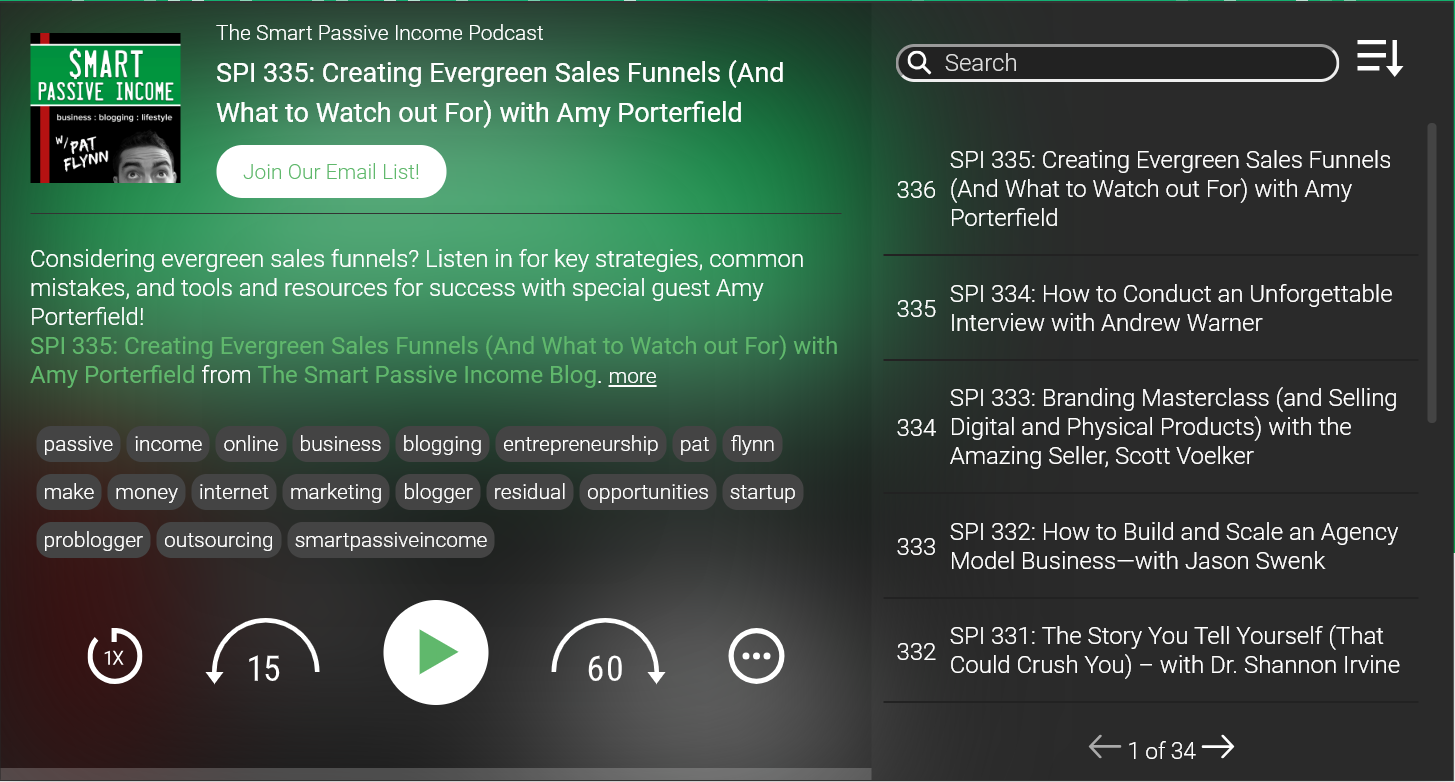
Task: Click the entrepreneurship tag
Action: click(x=580, y=444)
